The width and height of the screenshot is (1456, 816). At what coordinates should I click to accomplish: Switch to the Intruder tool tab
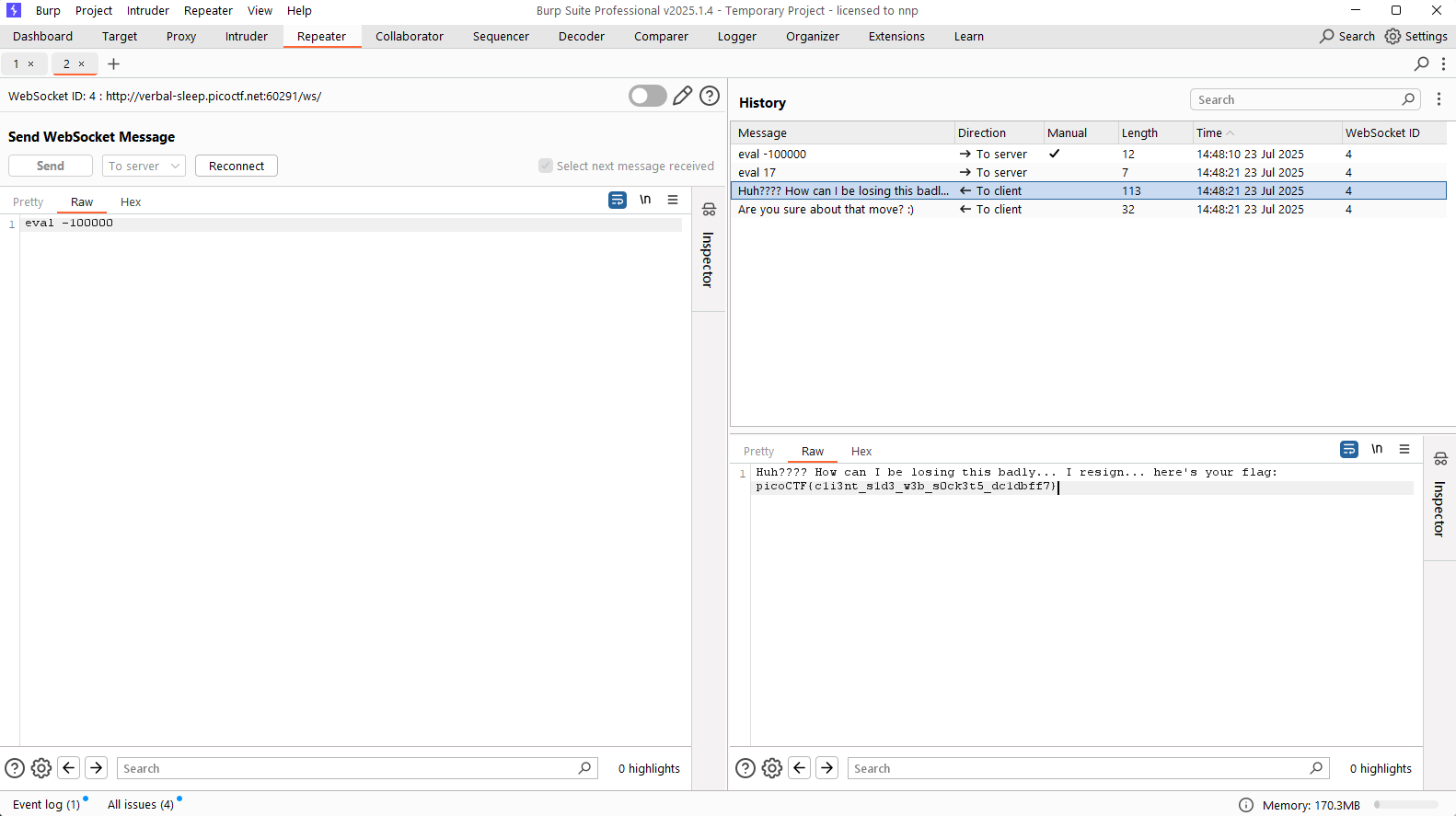click(247, 36)
